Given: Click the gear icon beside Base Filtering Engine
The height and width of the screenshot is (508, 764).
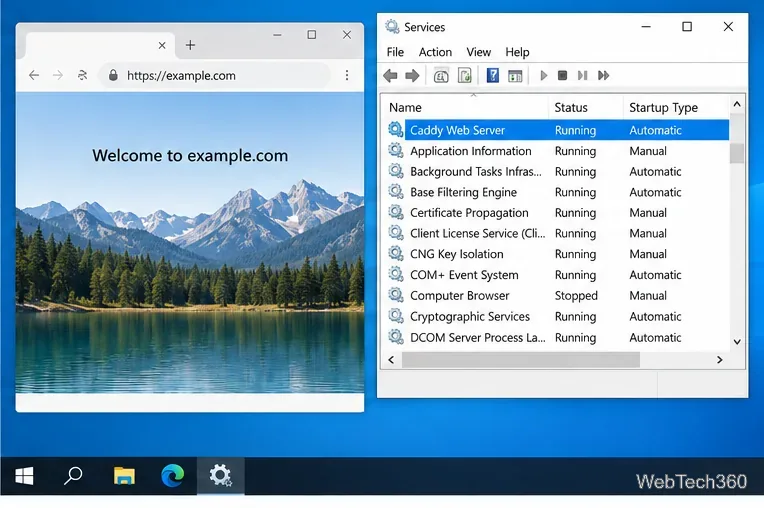Looking at the screenshot, I should pos(396,191).
